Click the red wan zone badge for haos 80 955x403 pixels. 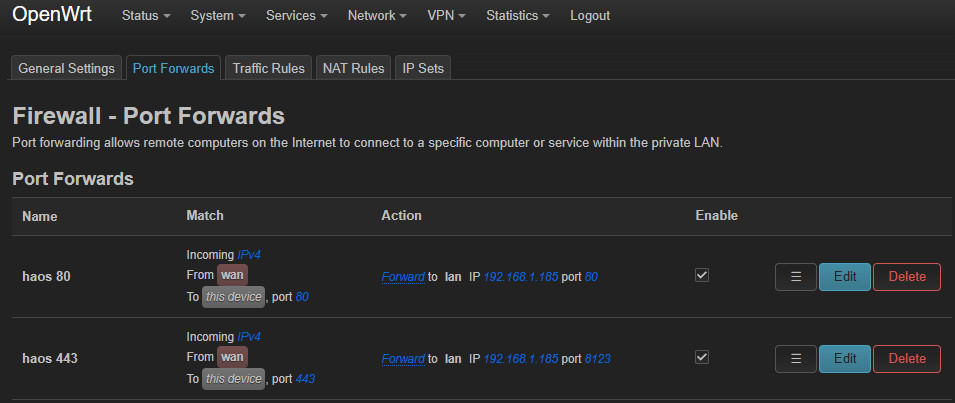point(232,275)
